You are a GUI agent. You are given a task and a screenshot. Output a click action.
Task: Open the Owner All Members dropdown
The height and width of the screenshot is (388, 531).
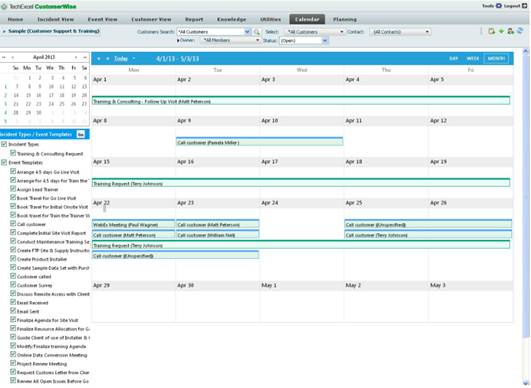click(x=230, y=40)
